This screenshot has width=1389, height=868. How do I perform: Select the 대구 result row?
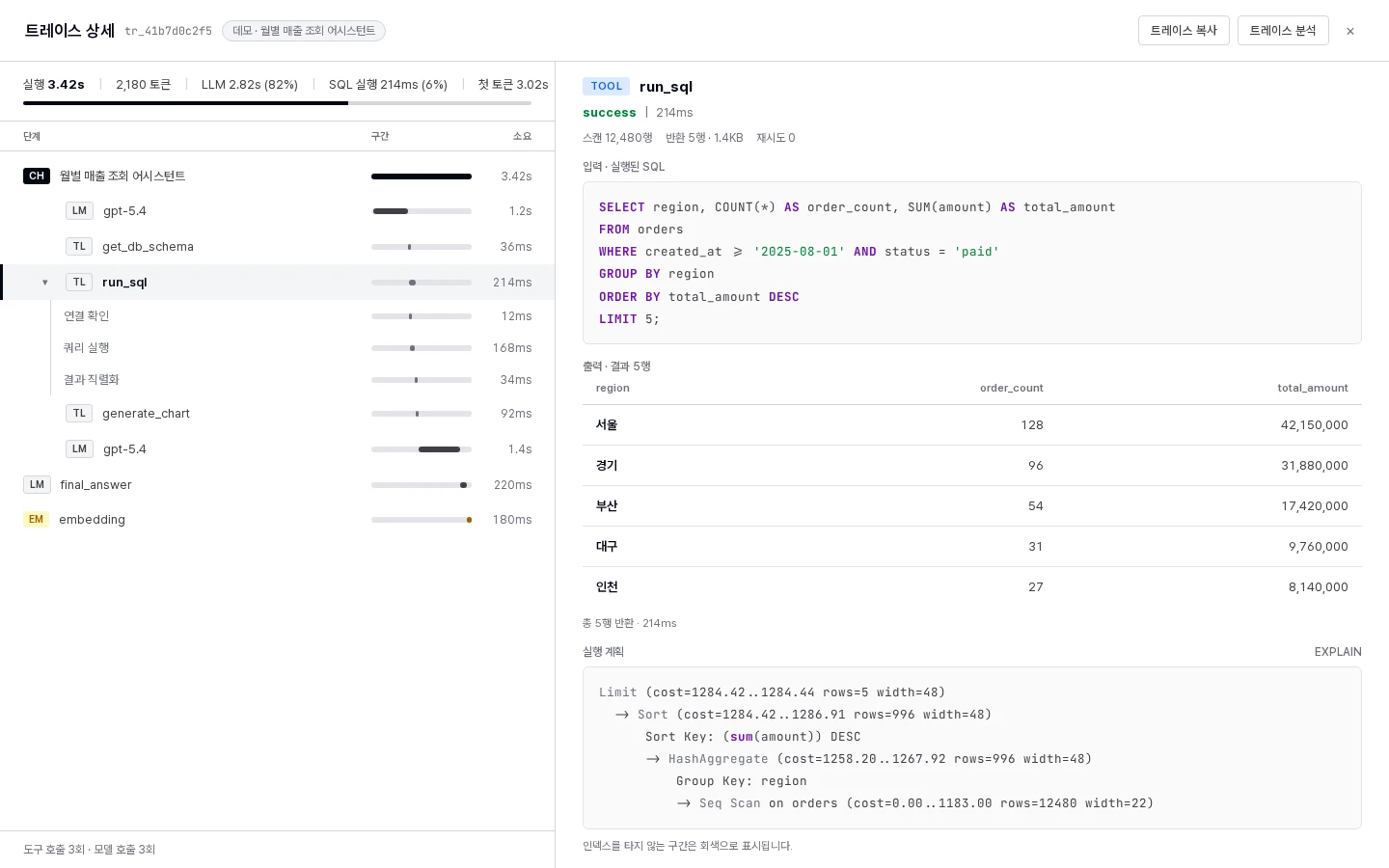point(972,547)
